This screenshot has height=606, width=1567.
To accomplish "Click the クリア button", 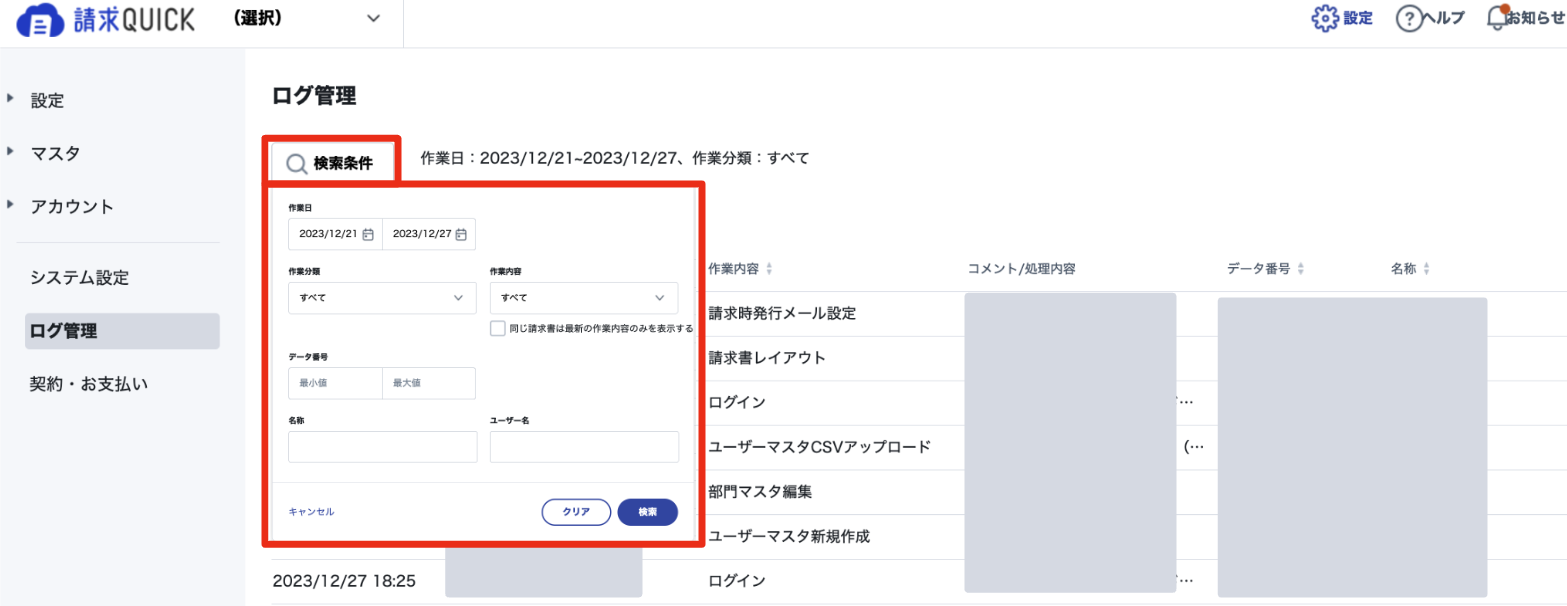I will click(x=576, y=512).
